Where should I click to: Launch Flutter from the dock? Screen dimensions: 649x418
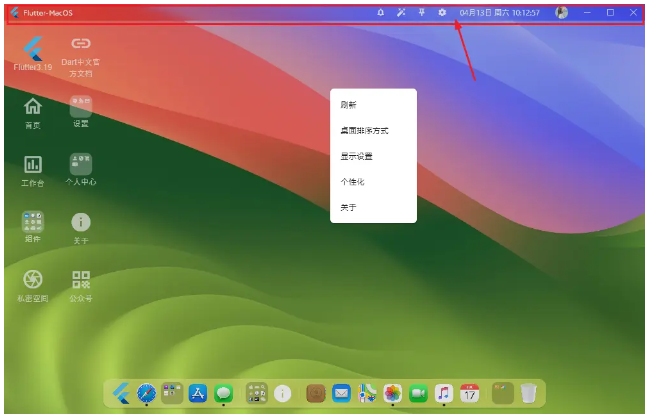(x=121, y=393)
